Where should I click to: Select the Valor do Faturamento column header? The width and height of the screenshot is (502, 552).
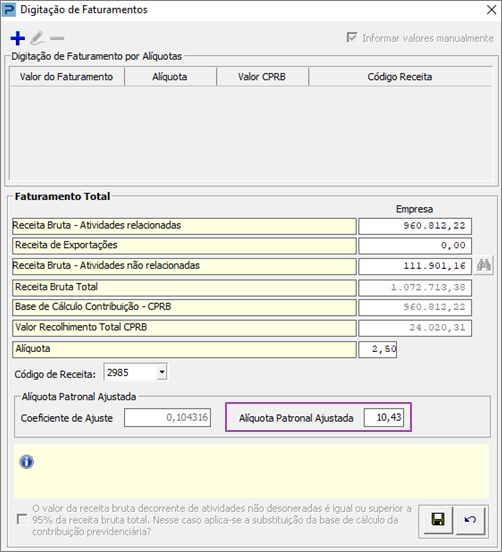(67, 77)
